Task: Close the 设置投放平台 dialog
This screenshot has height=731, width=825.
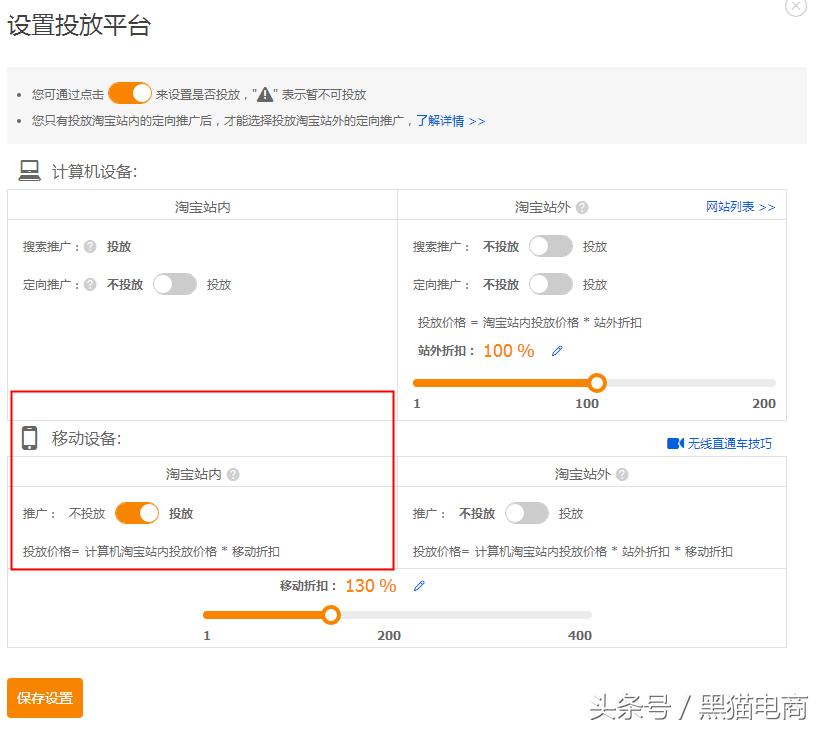Action: (795, 8)
